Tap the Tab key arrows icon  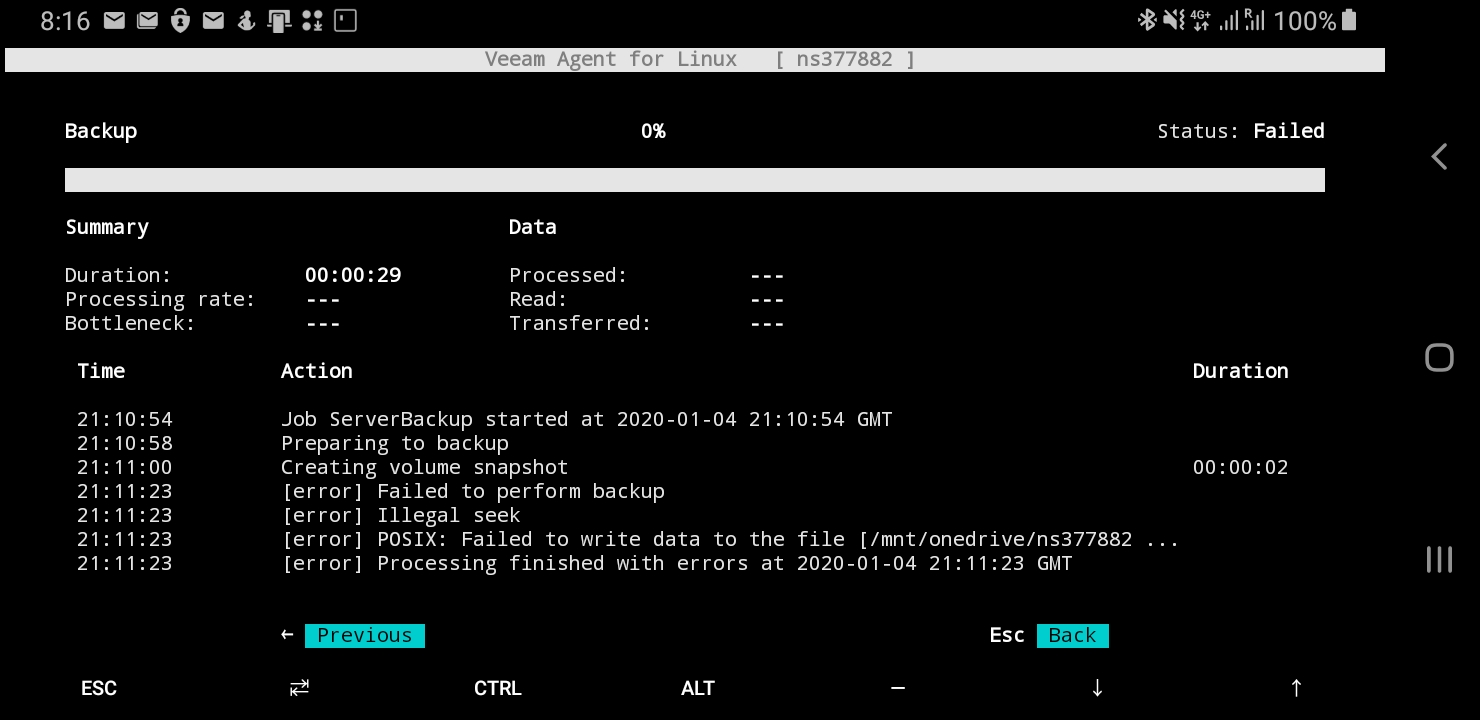(x=299, y=688)
